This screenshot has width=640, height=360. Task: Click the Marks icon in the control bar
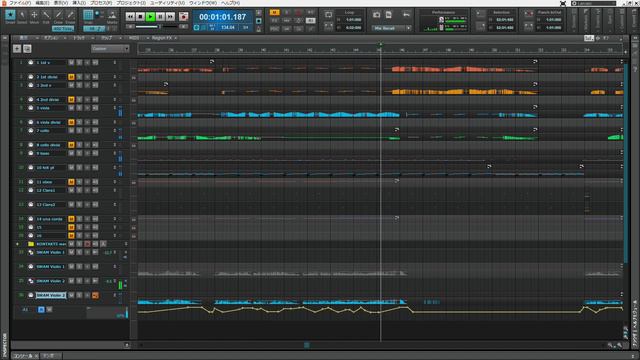pos(112,16)
